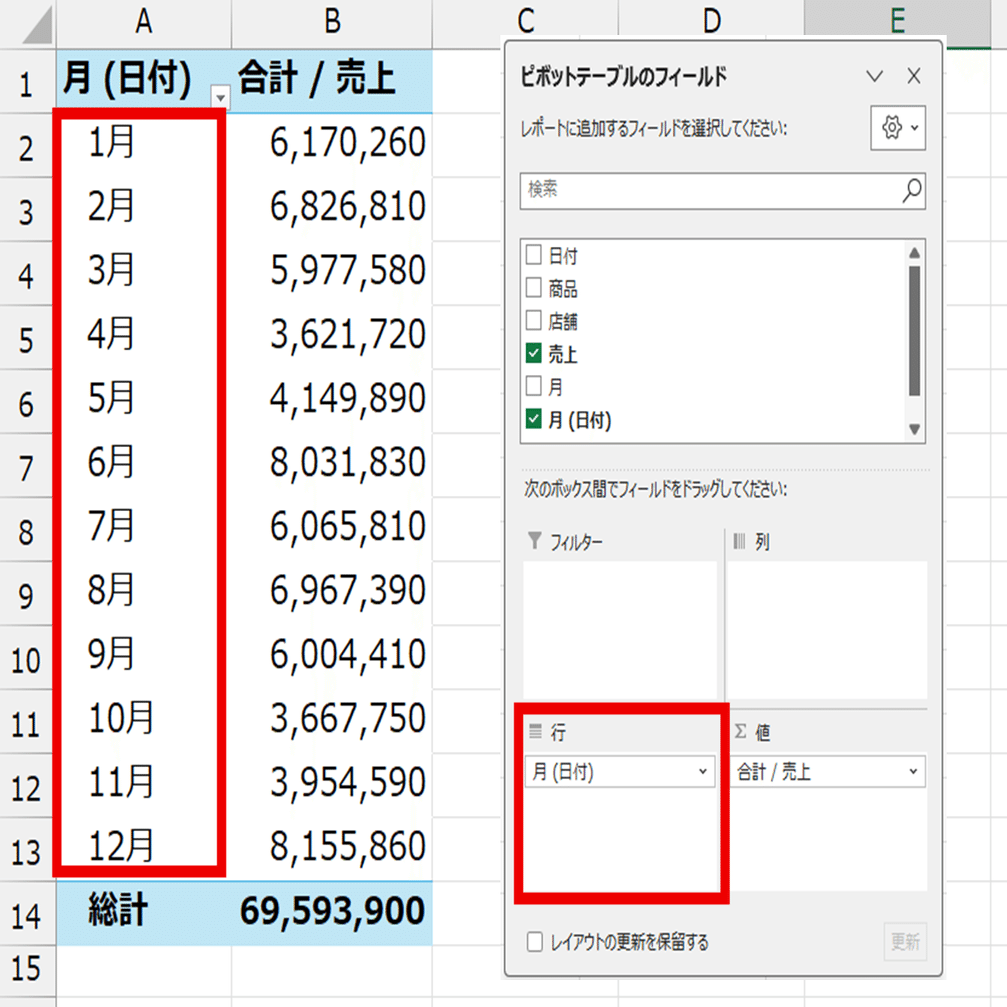The width and height of the screenshot is (1007, 1007).
Task: Click inside the 検索 search field
Action: (x=700, y=189)
